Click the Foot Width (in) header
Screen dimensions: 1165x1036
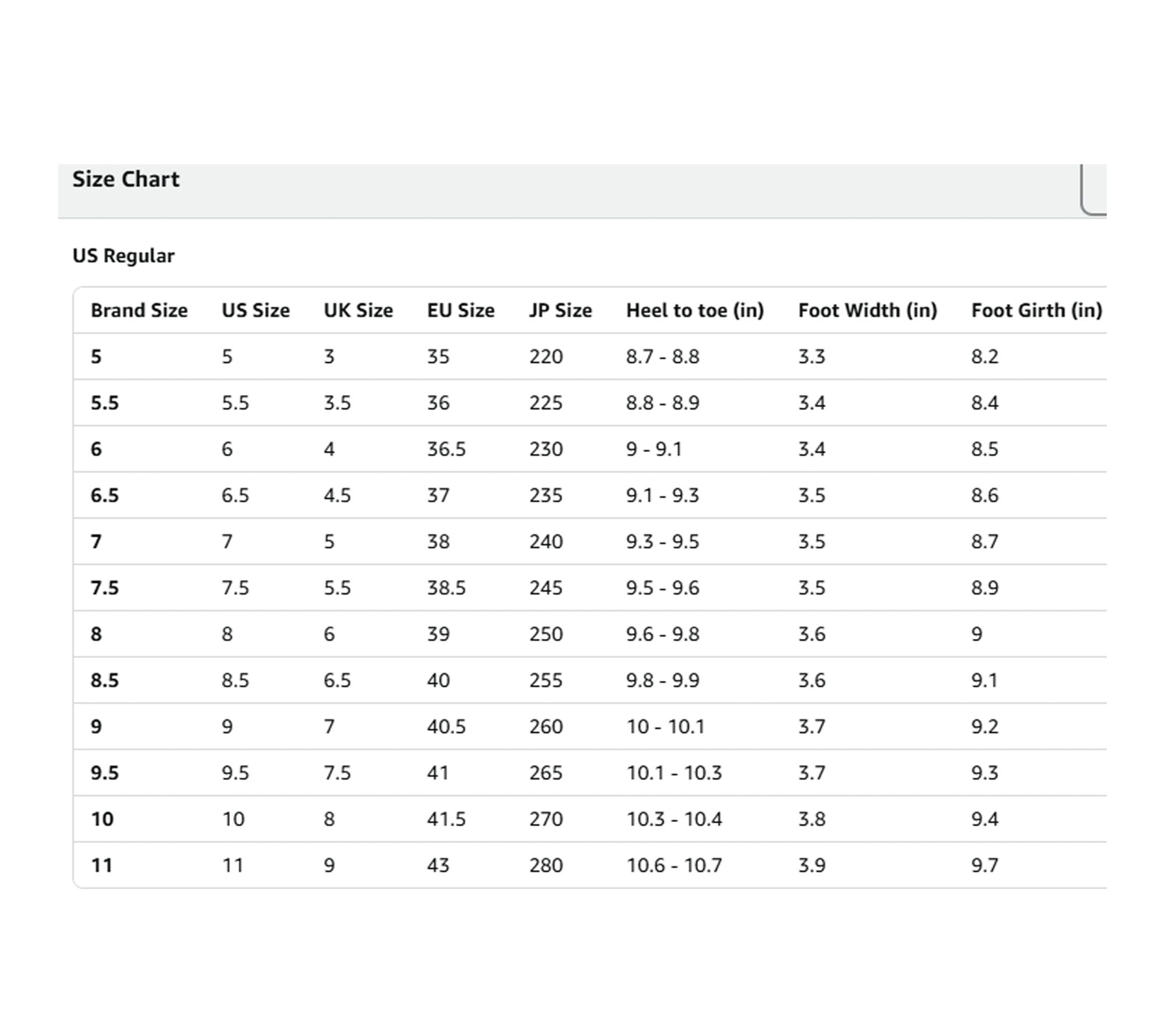coord(867,311)
